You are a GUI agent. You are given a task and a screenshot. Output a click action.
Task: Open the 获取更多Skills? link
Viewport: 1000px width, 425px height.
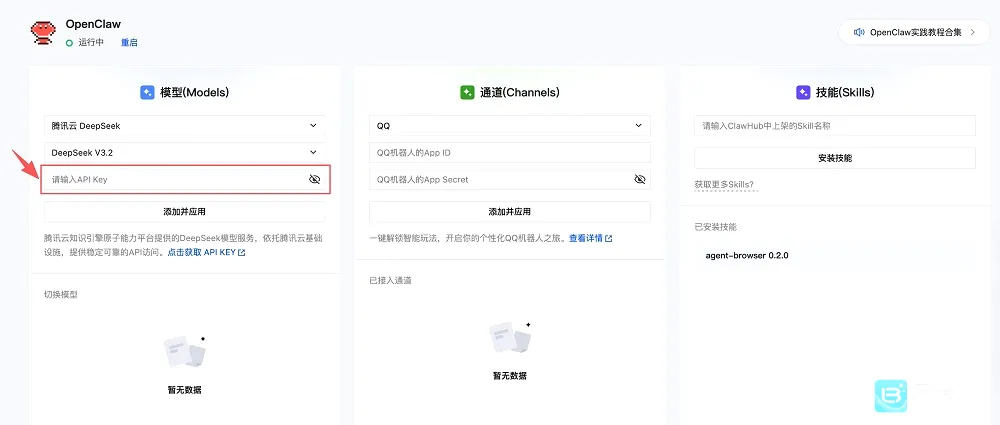(724, 185)
